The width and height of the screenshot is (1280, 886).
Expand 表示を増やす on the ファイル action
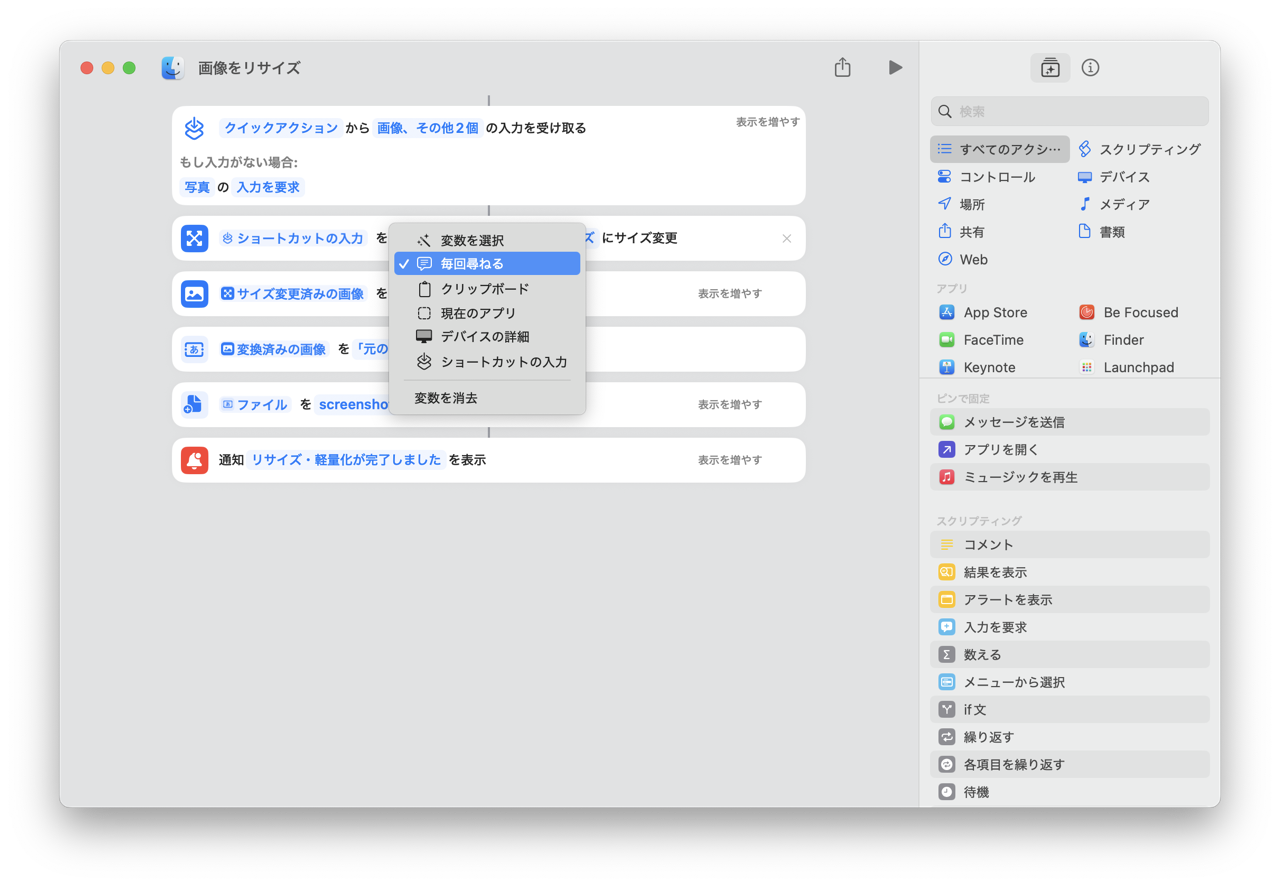730,405
